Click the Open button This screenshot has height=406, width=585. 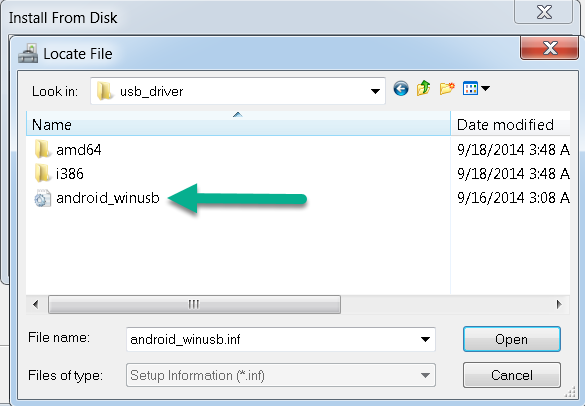tap(512, 339)
